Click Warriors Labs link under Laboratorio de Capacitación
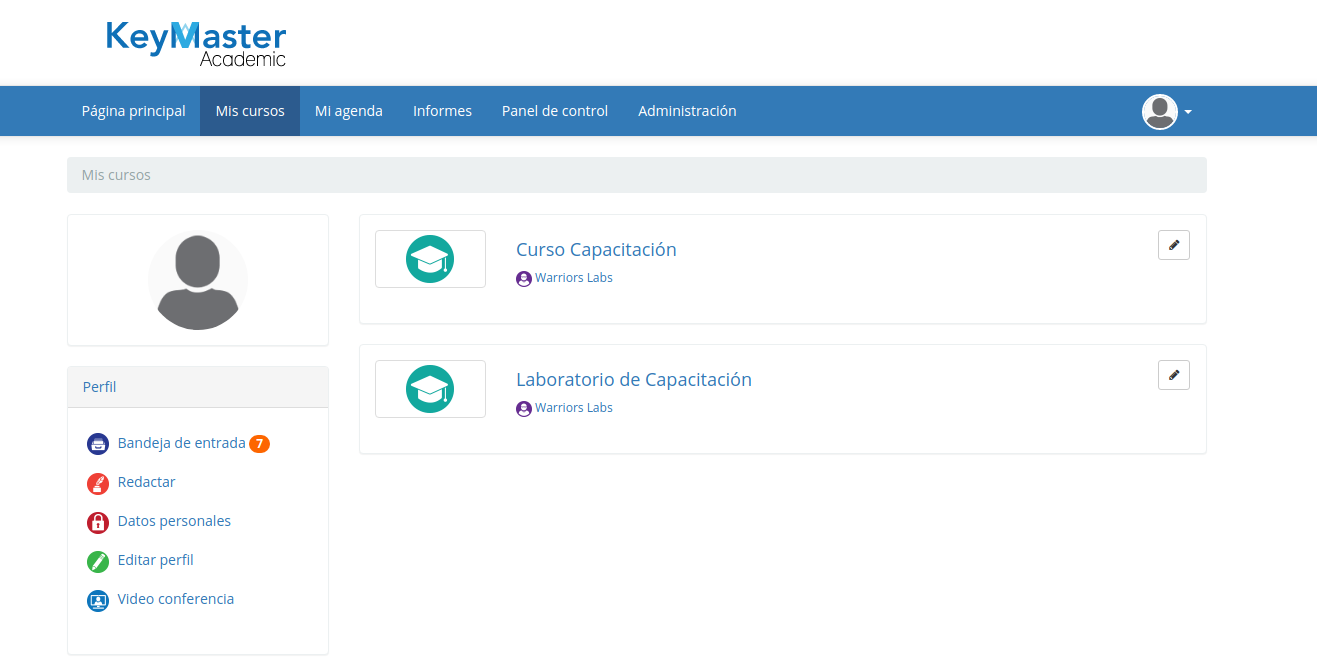Image resolution: width=1317 pixels, height=668 pixels. 573,408
